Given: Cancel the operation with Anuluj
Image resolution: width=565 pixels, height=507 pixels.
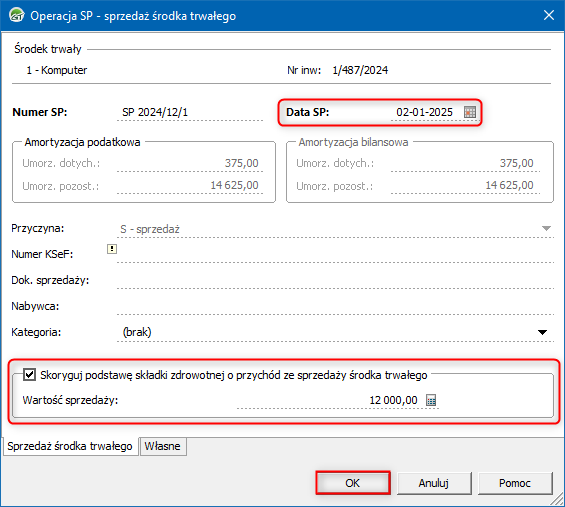Looking at the screenshot, I should [x=434, y=483].
